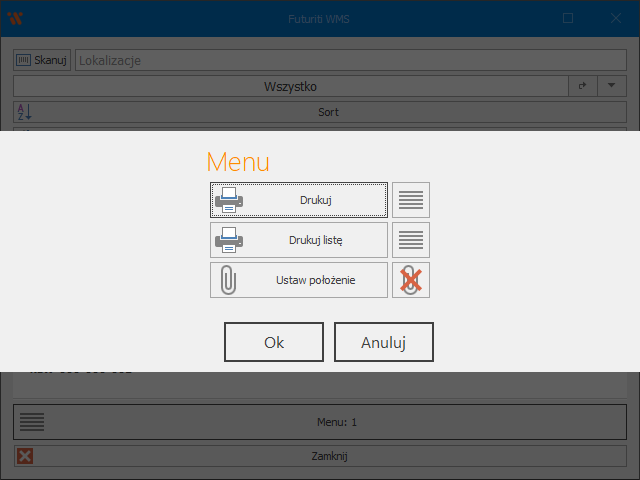Choose Drukuj listę from the menu
Image resolution: width=640 pixels, height=480 pixels.
315,240
